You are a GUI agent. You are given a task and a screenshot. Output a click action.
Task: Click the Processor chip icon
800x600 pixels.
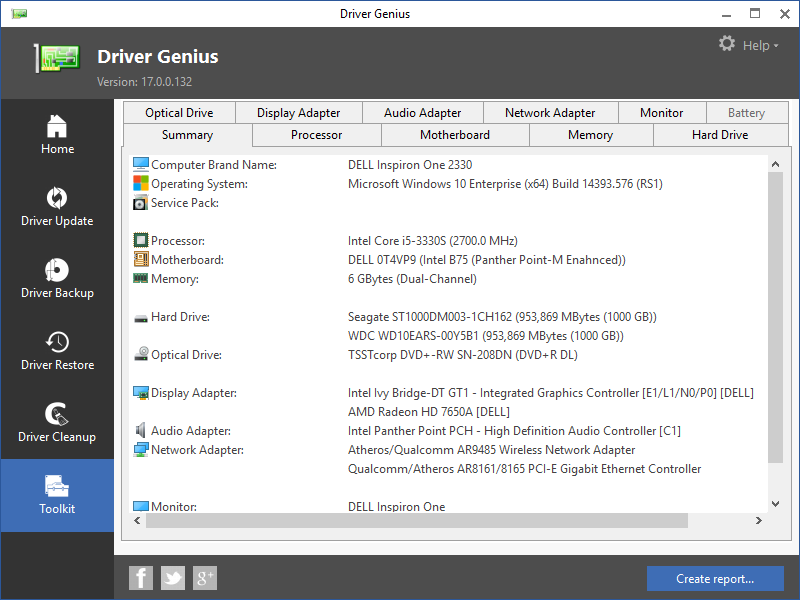[x=140, y=240]
